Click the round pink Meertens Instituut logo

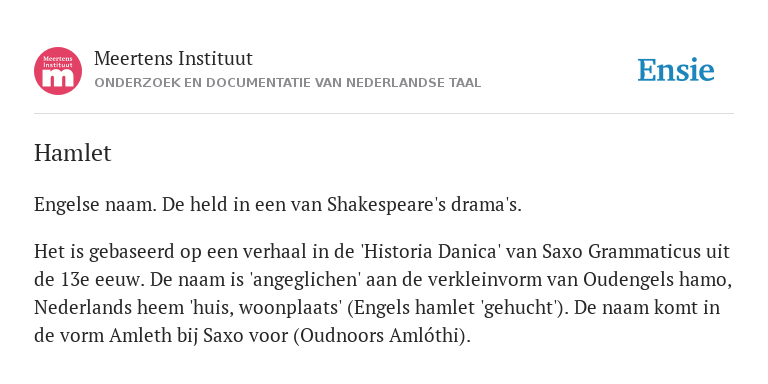click(58, 71)
